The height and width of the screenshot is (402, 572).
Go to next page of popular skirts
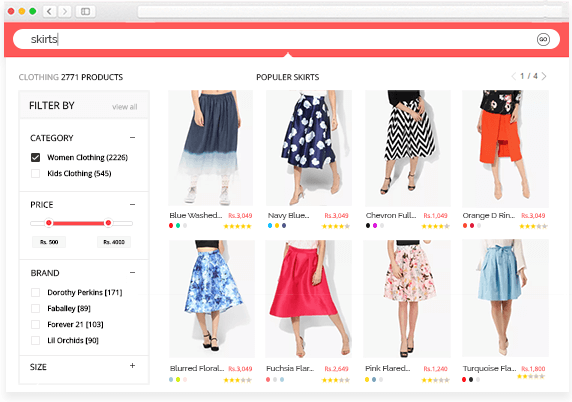(x=544, y=76)
